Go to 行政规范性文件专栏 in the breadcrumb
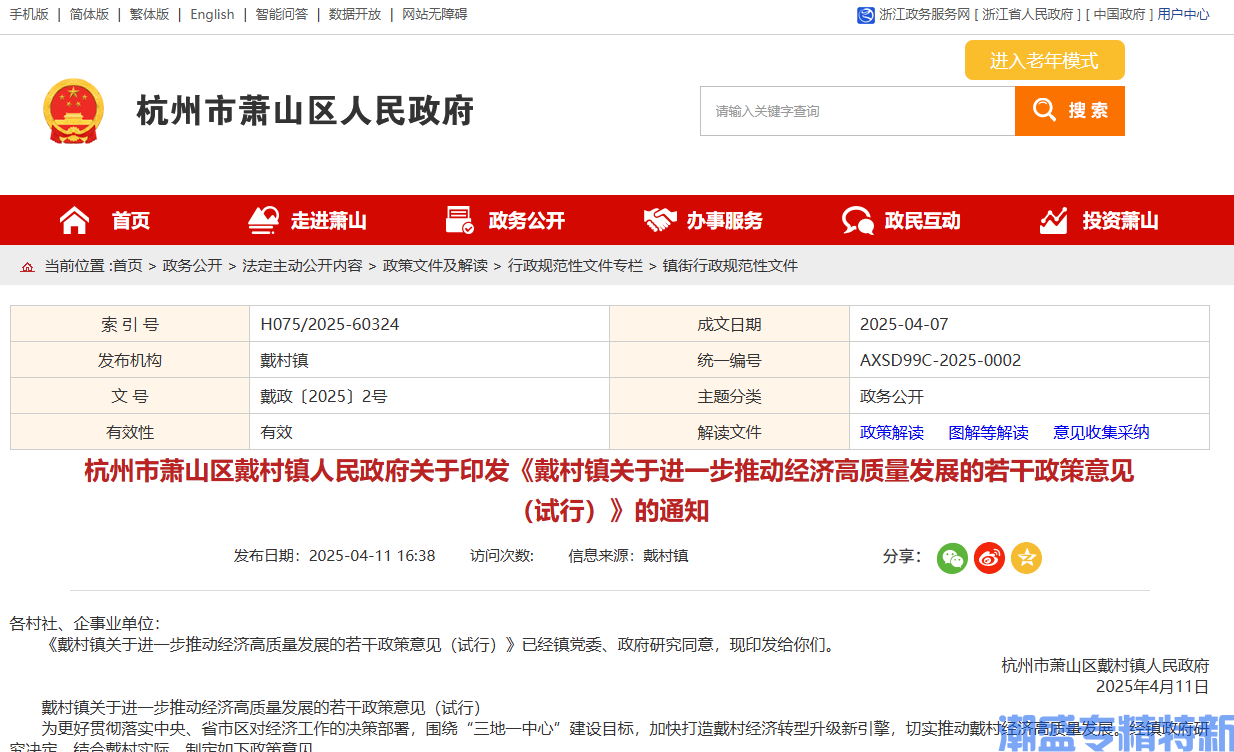The image size is (1234, 752). (x=575, y=266)
